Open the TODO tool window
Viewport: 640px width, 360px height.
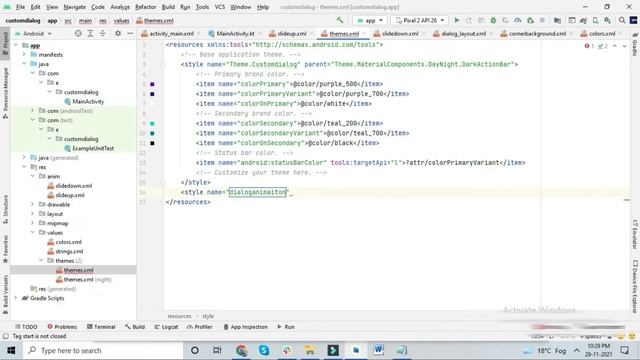click(x=26, y=327)
